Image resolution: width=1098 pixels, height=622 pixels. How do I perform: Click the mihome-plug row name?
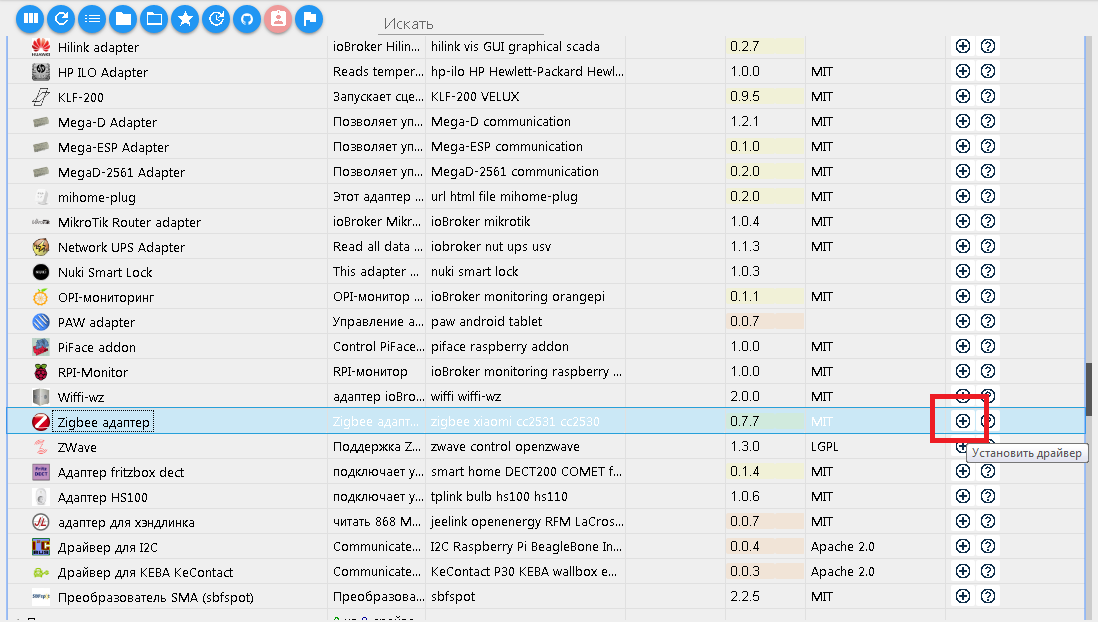pyautogui.click(x=97, y=198)
